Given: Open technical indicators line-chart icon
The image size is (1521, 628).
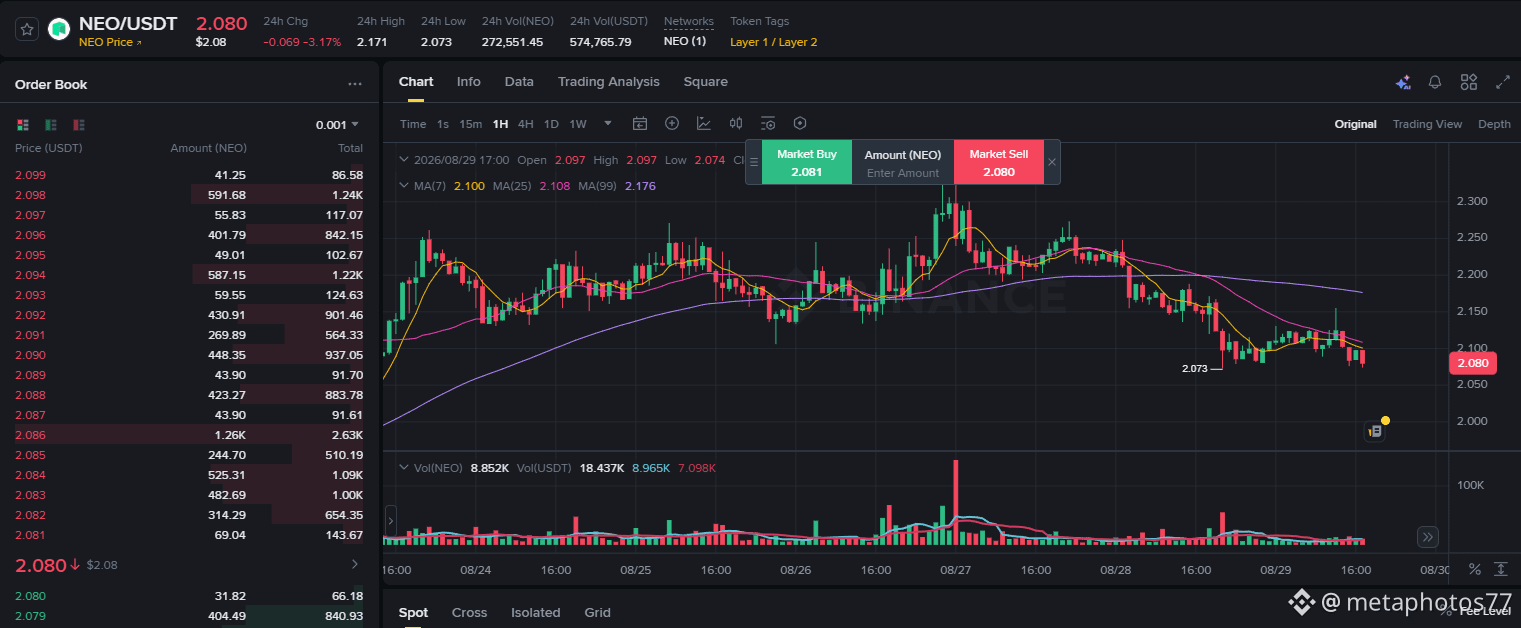Looking at the screenshot, I should (x=704, y=124).
